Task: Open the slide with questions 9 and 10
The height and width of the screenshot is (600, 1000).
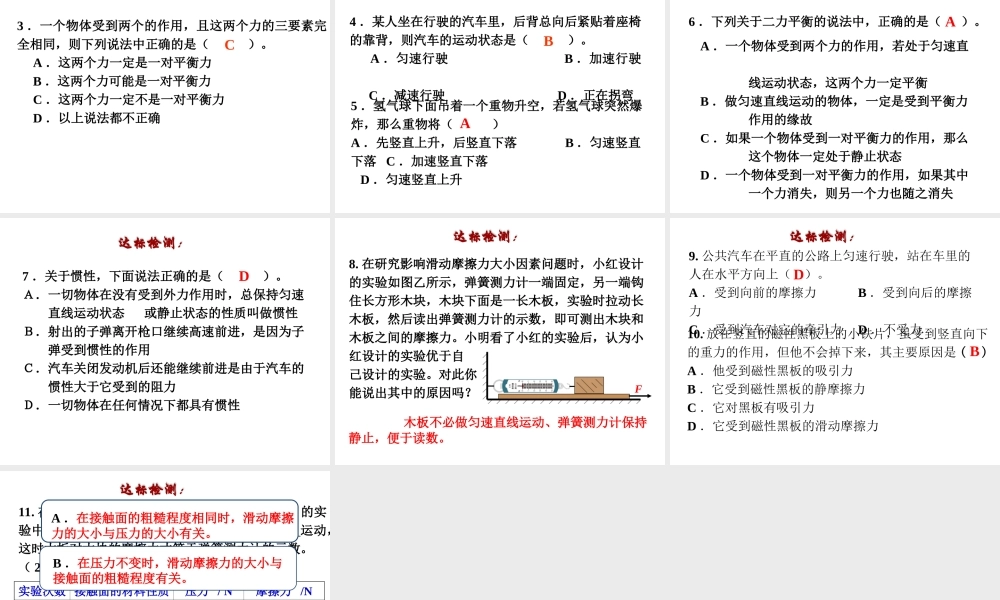Action: coord(835,341)
